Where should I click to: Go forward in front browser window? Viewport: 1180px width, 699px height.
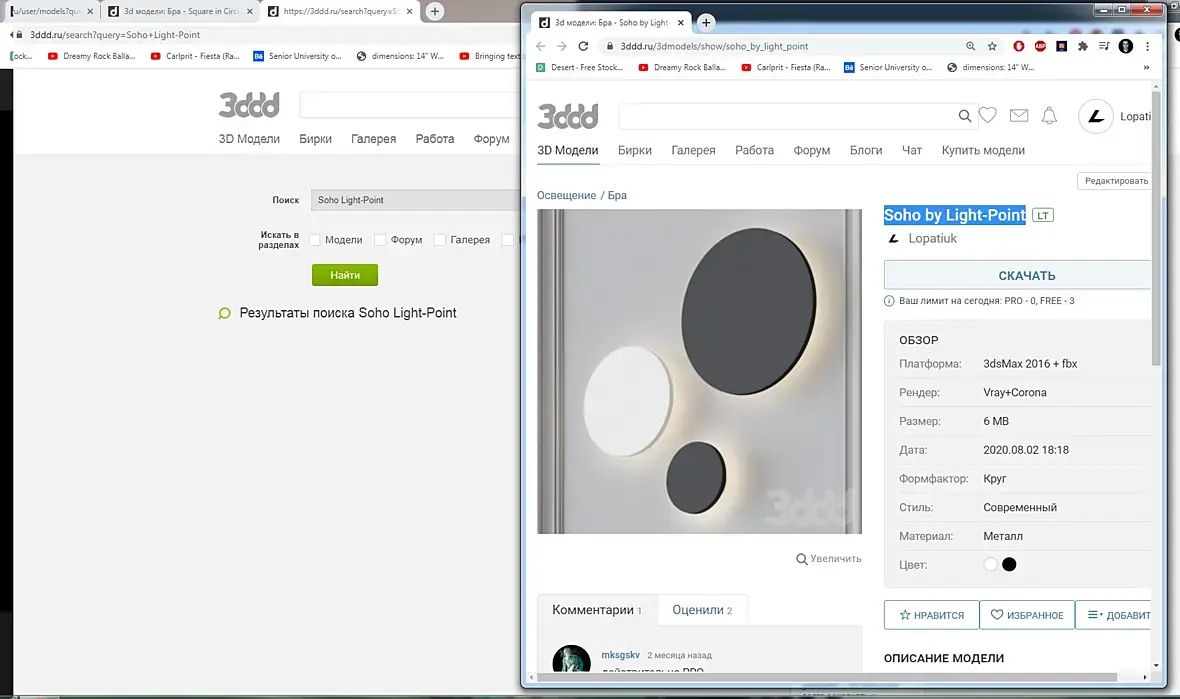click(561, 46)
